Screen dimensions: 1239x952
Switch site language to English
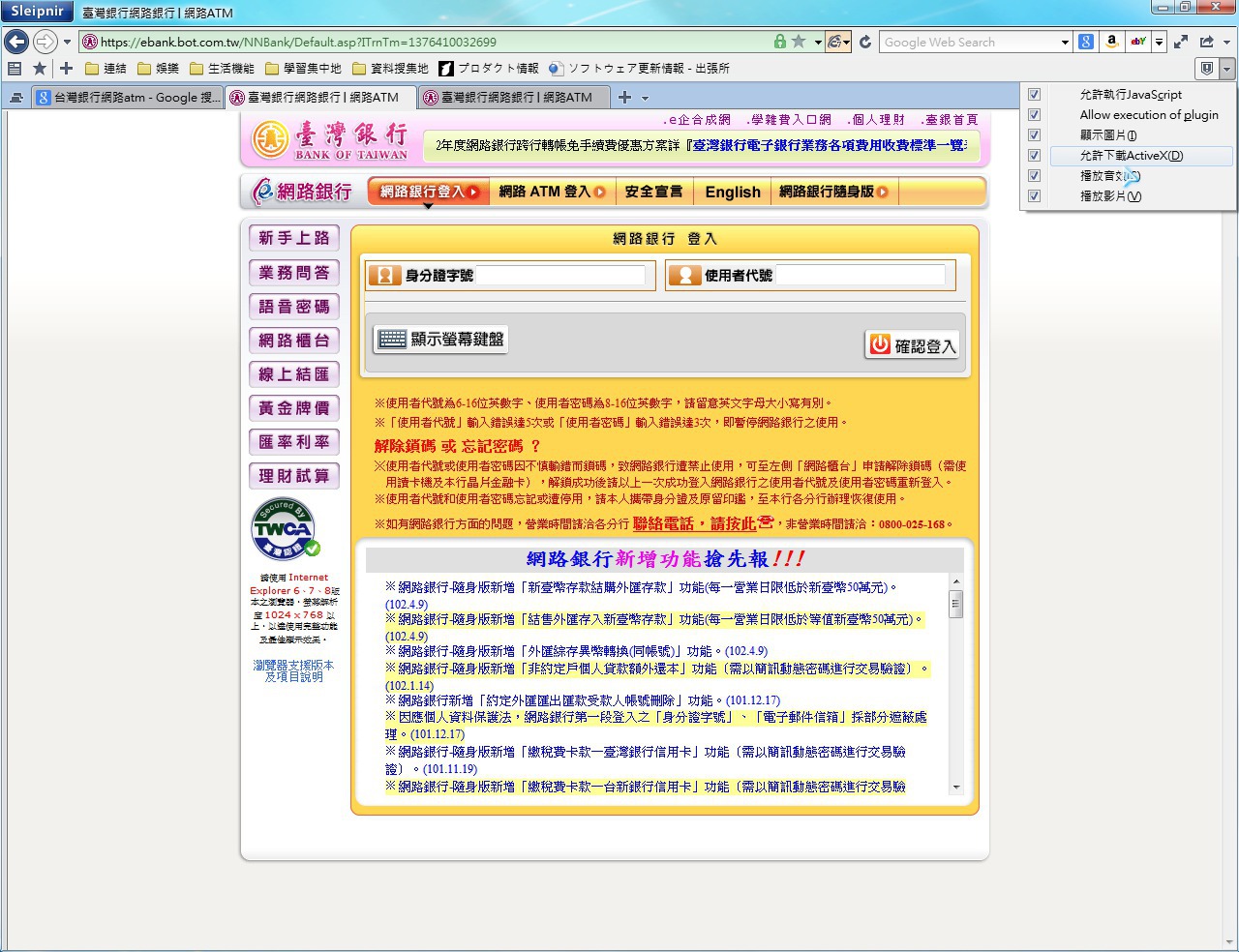click(733, 192)
